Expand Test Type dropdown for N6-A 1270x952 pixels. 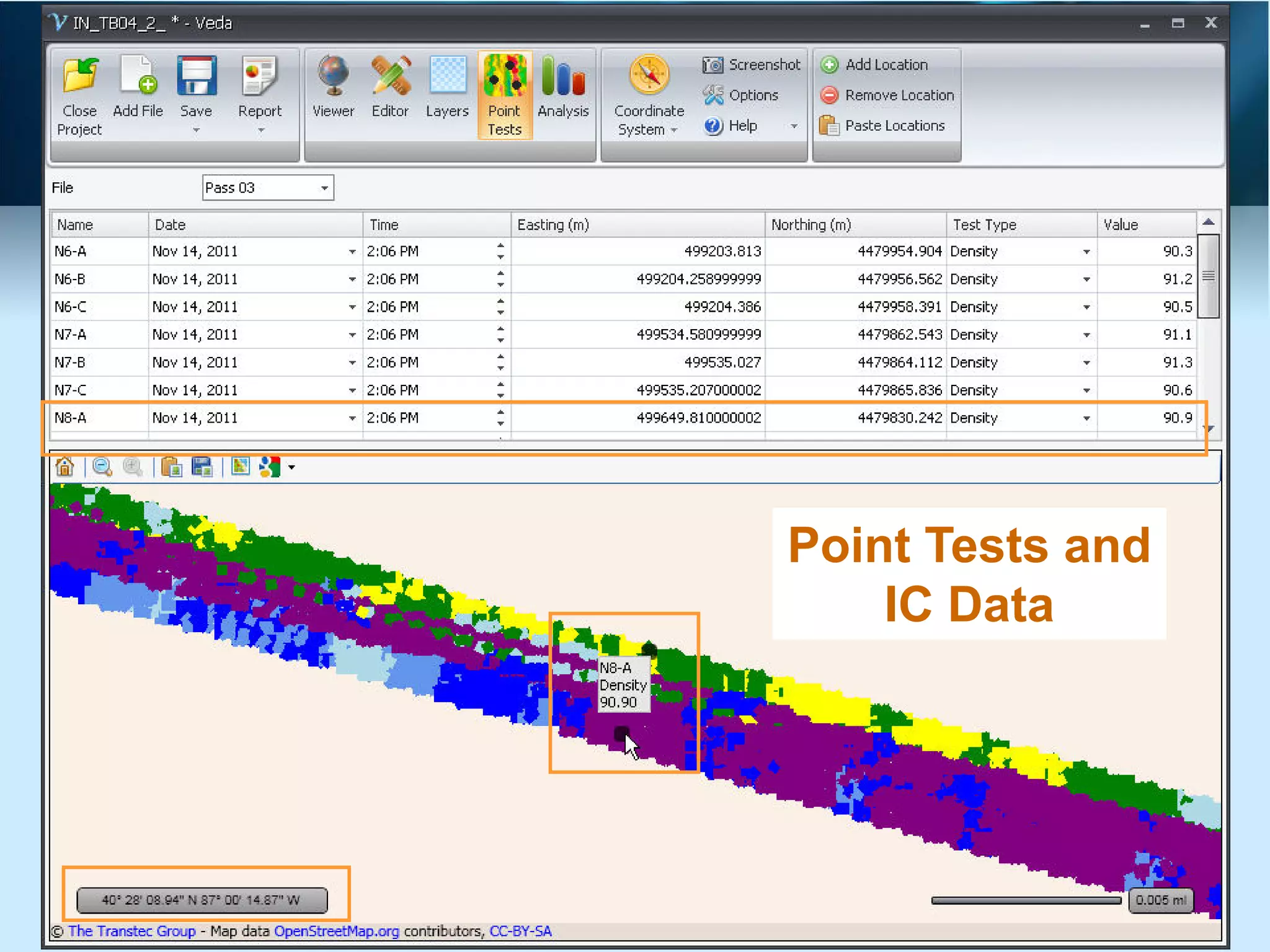pyautogui.click(x=1086, y=252)
